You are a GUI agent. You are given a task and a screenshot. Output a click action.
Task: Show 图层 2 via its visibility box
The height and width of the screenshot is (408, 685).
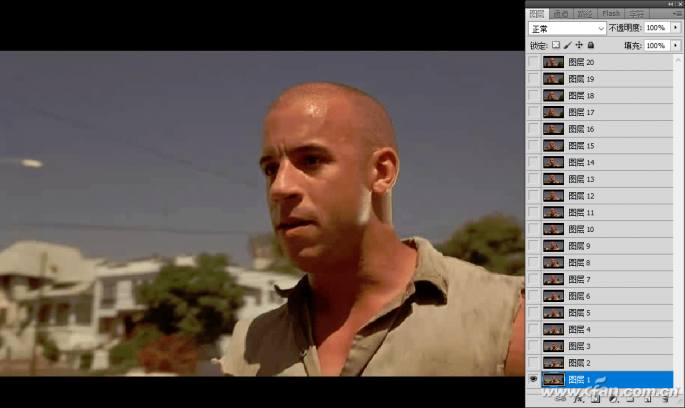point(533,363)
